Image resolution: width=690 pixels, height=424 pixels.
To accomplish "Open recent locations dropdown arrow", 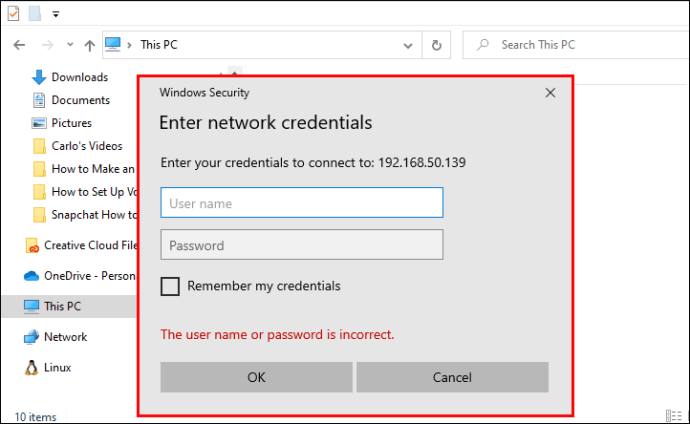I will pyautogui.click(x=69, y=45).
